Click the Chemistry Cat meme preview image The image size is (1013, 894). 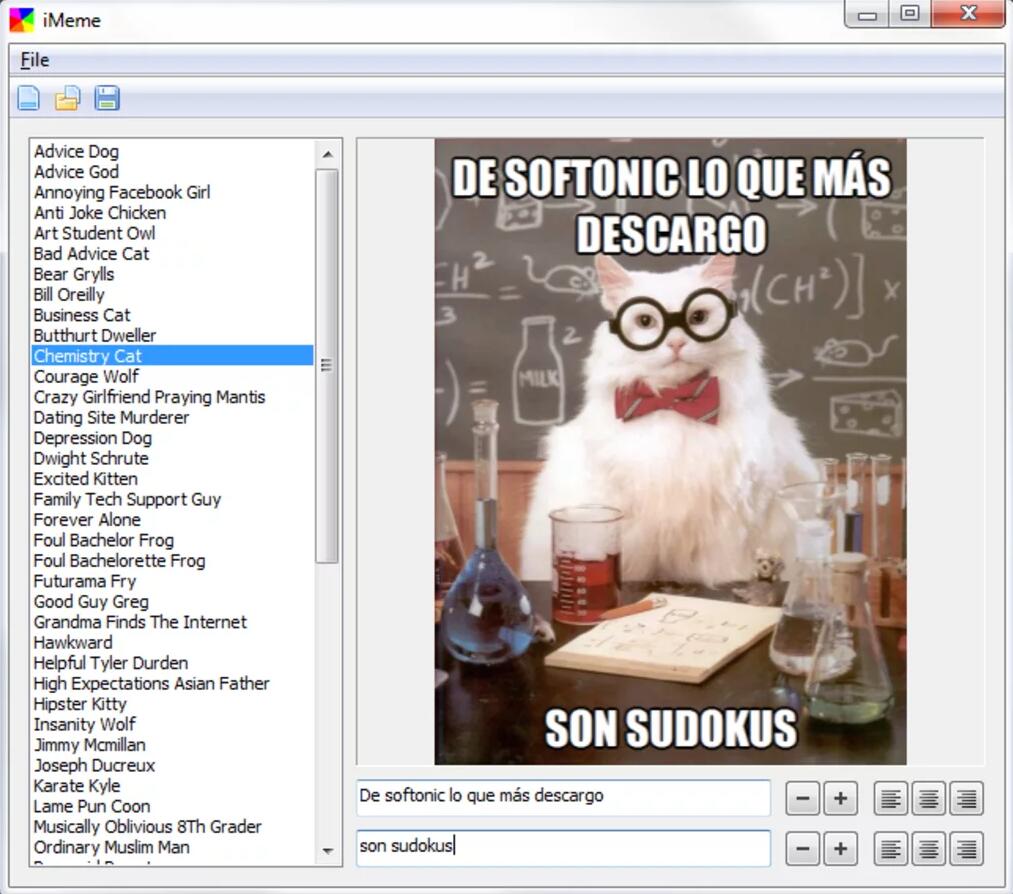[670, 452]
